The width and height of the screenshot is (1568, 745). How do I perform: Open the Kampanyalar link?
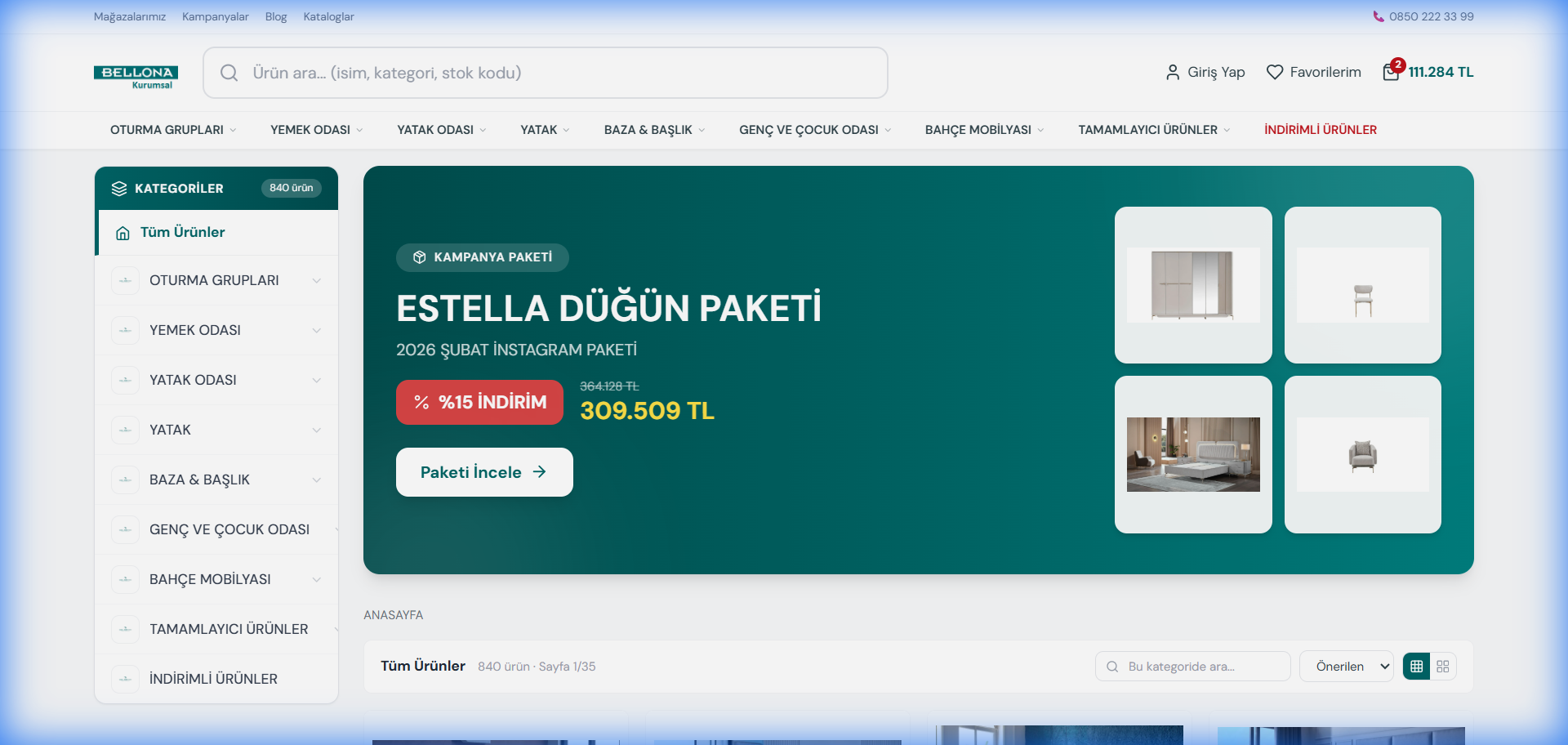215,16
